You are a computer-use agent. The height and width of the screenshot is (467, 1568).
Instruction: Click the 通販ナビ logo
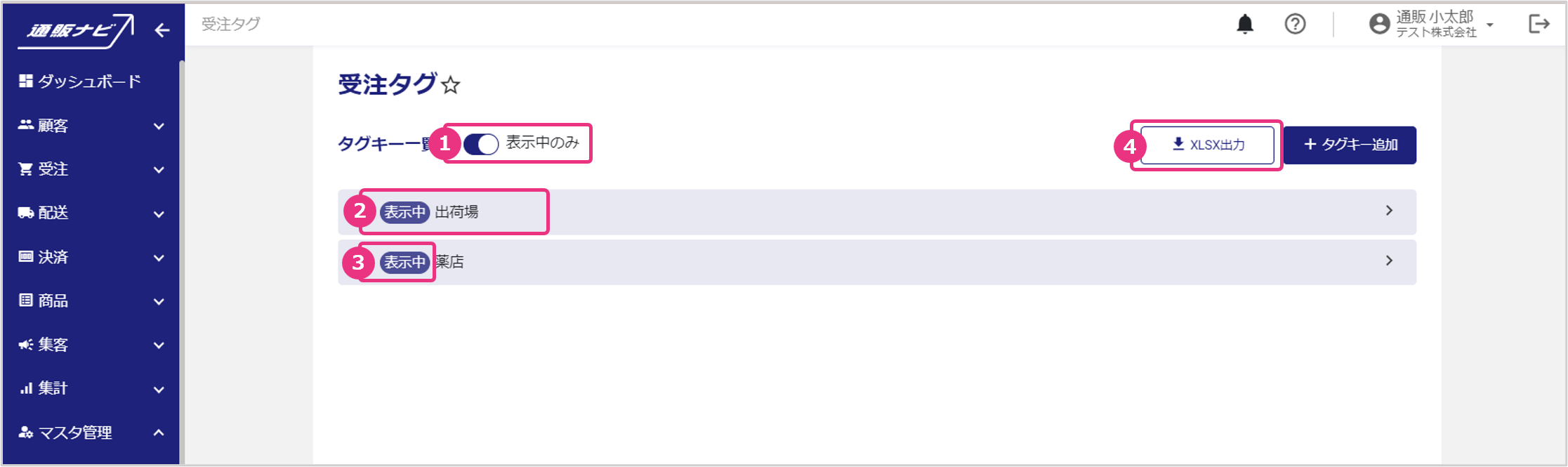coord(75,31)
